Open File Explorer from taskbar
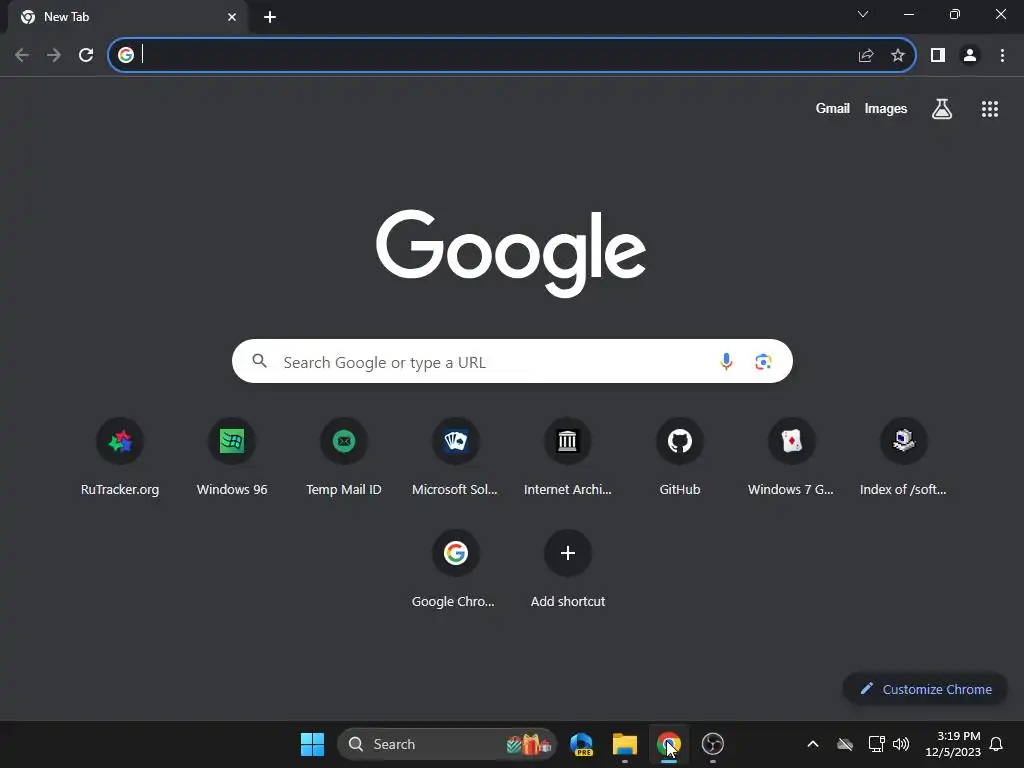This screenshot has width=1024, height=768. click(x=625, y=744)
